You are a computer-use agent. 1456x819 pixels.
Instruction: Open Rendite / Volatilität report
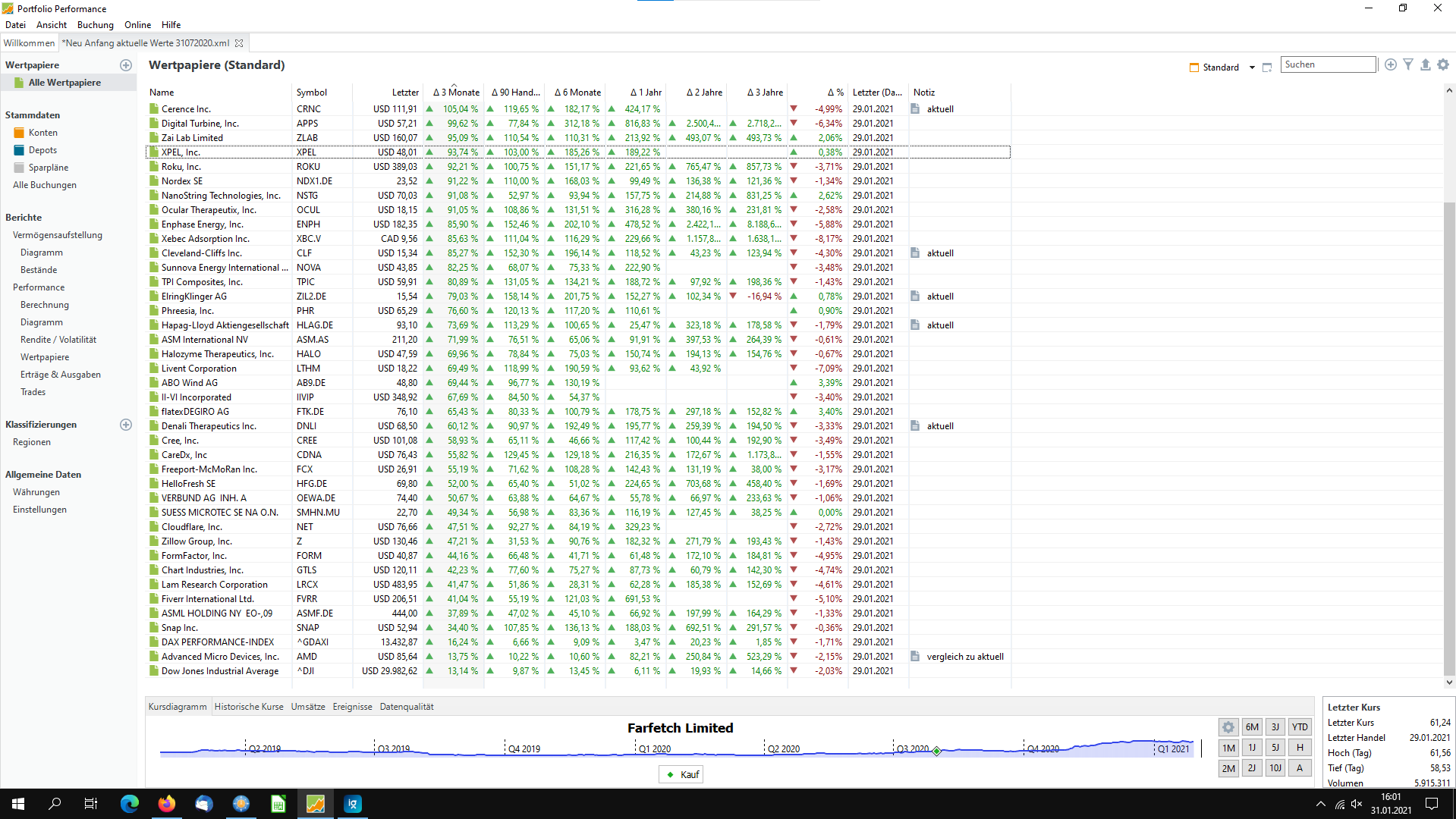(x=58, y=340)
